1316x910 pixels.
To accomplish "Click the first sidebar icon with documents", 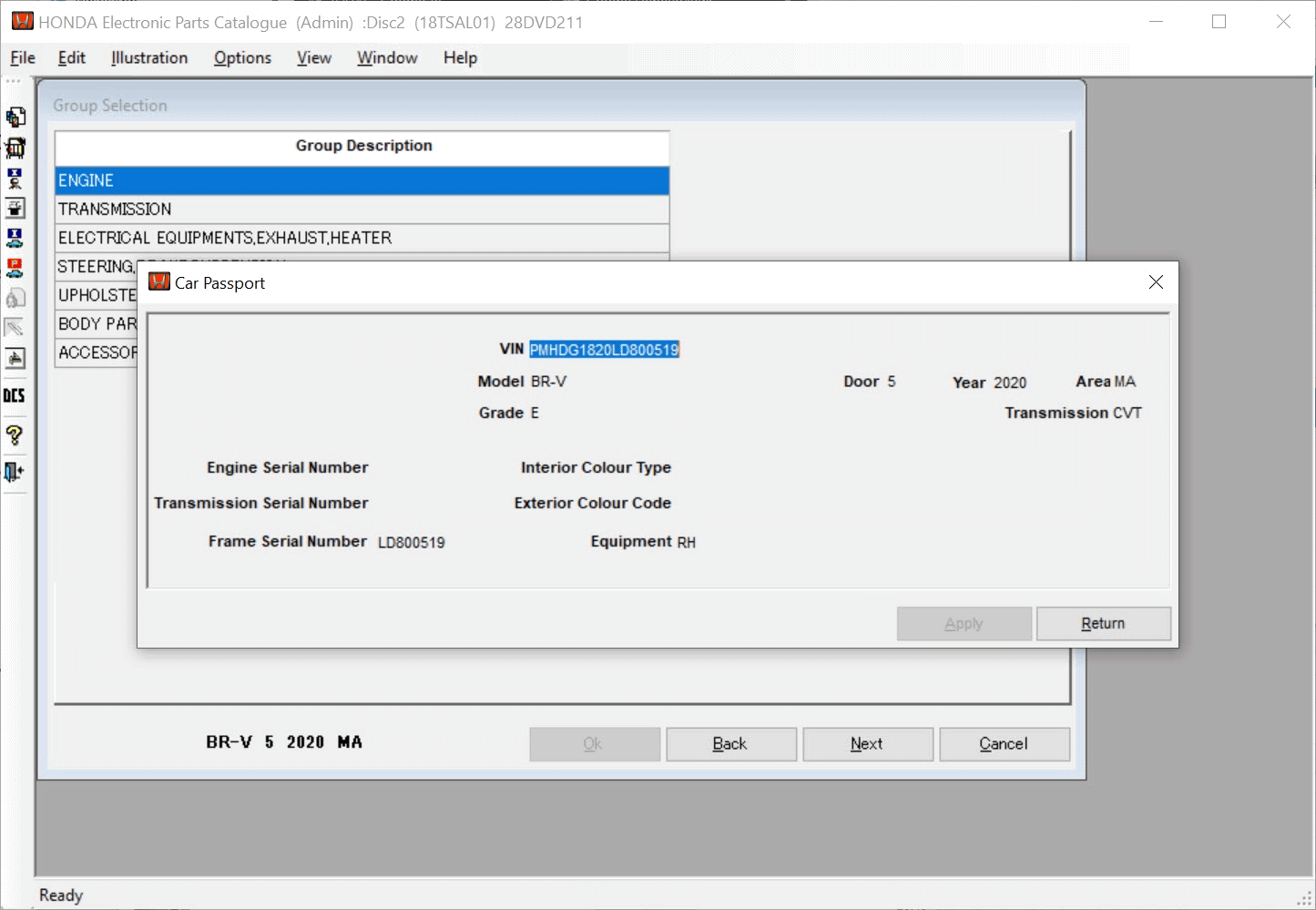I will point(15,117).
